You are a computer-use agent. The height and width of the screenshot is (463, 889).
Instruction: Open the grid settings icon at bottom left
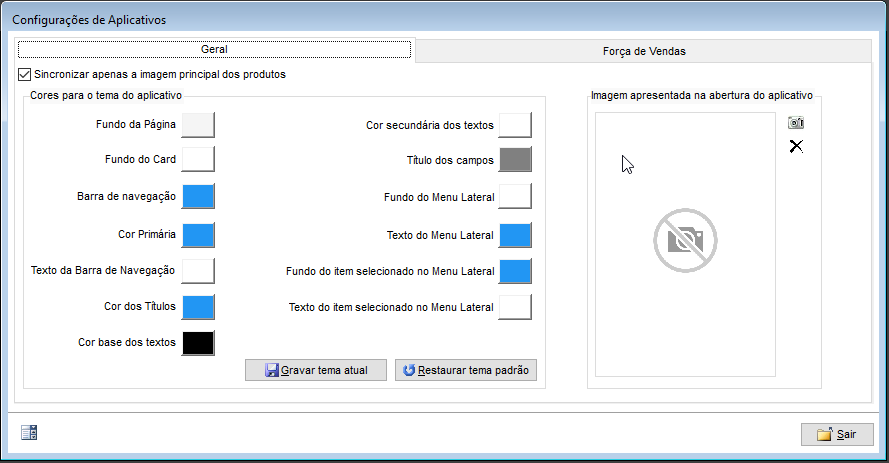pos(29,433)
